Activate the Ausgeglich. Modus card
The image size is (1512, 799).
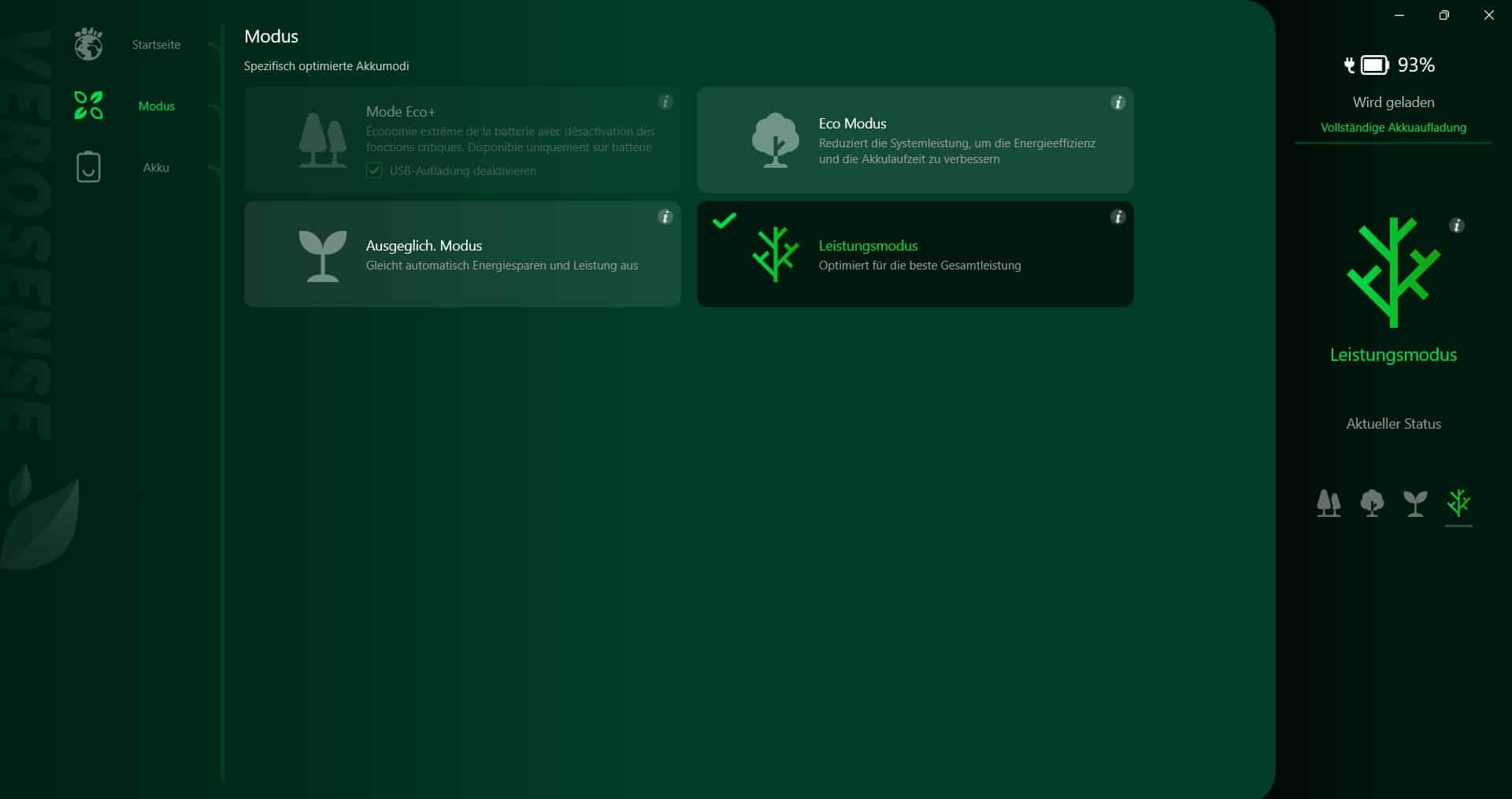tap(462, 255)
